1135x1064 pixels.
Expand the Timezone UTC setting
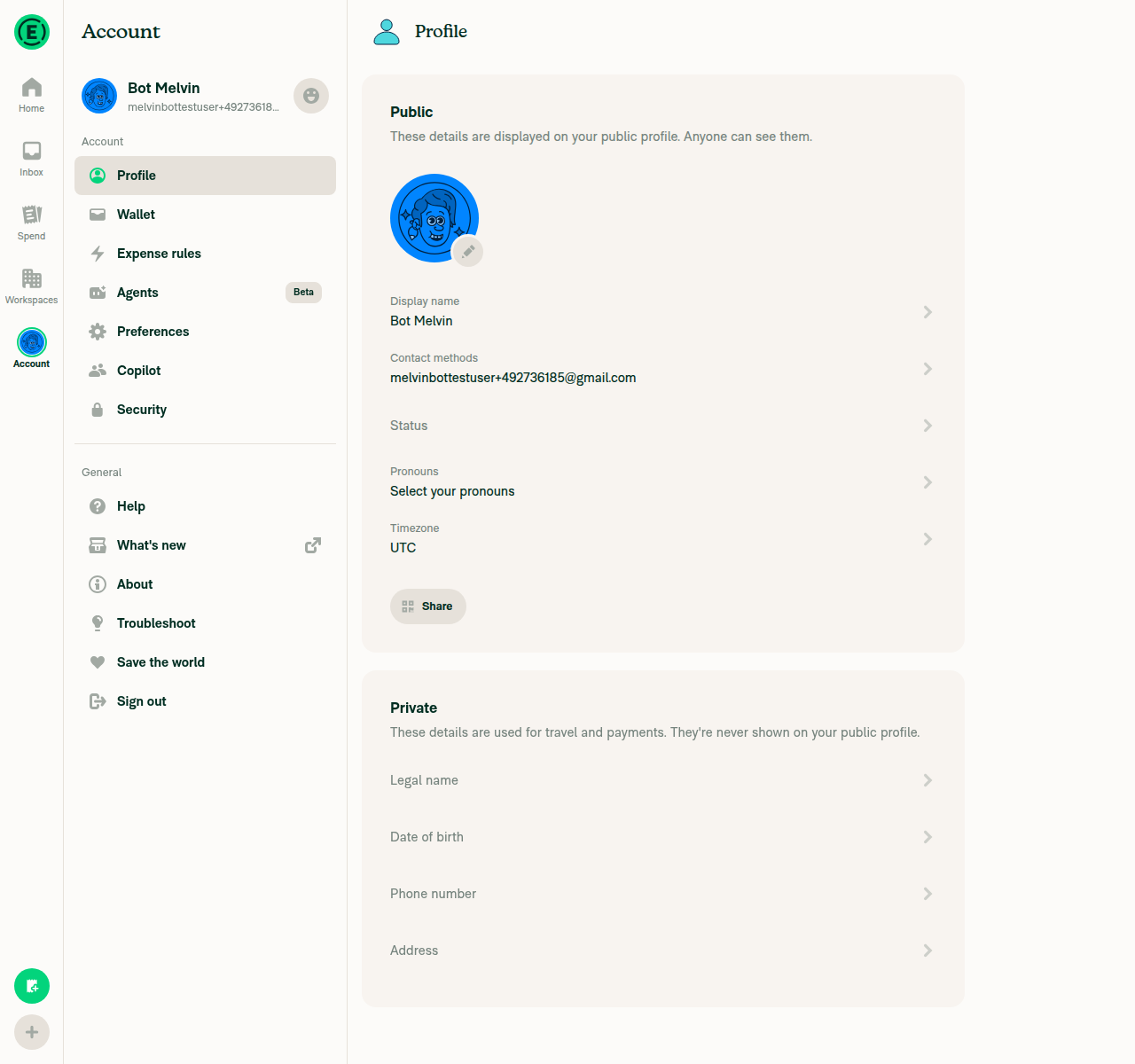pos(663,539)
